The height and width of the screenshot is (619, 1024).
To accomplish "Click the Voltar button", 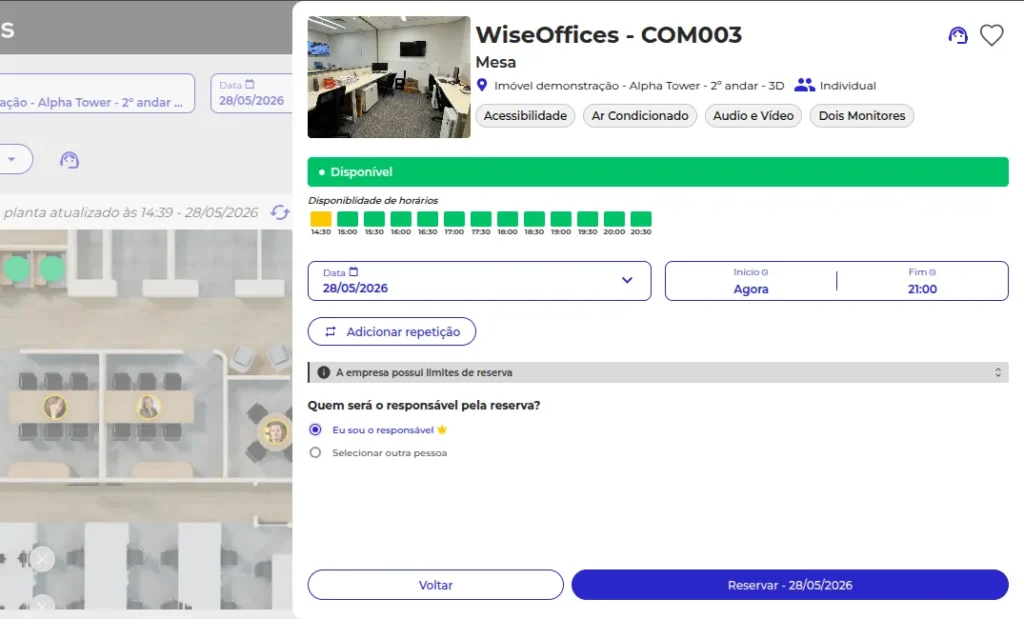I will click(x=436, y=585).
